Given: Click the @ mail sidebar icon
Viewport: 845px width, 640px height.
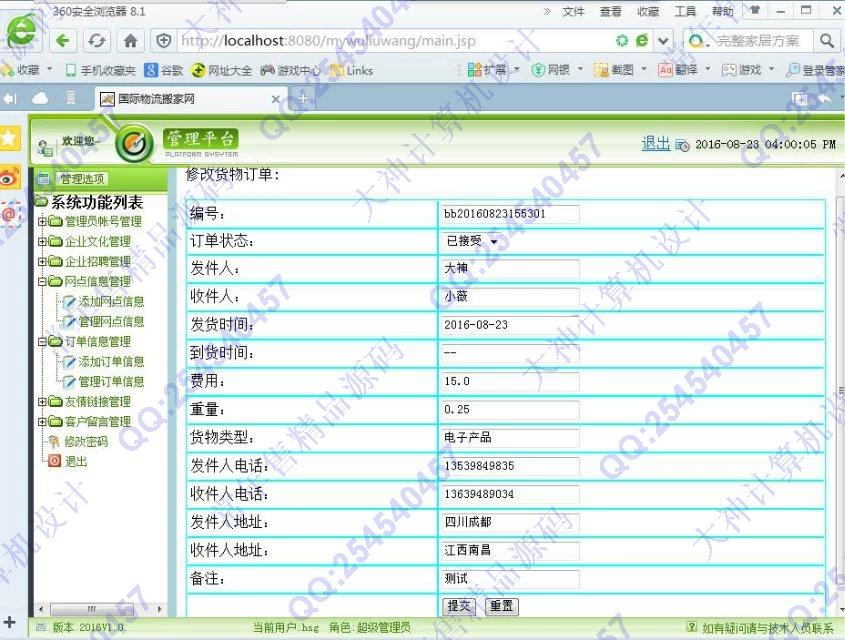Looking at the screenshot, I should point(10,214).
